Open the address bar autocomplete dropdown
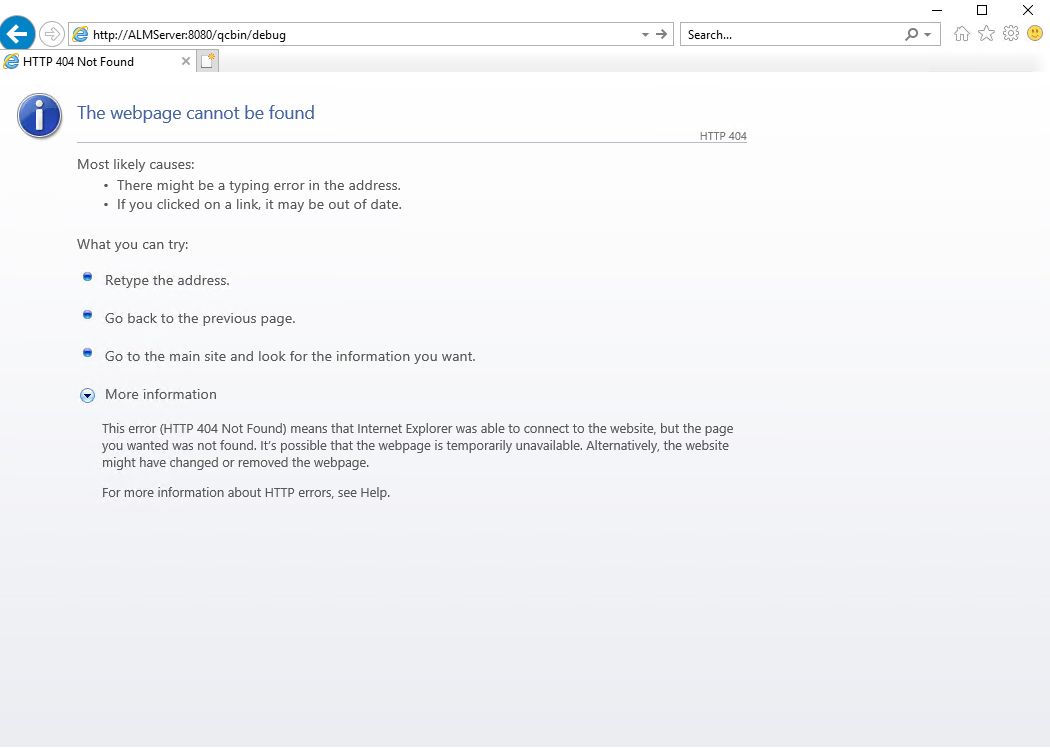Image resolution: width=1050 pixels, height=748 pixels. (x=644, y=33)
